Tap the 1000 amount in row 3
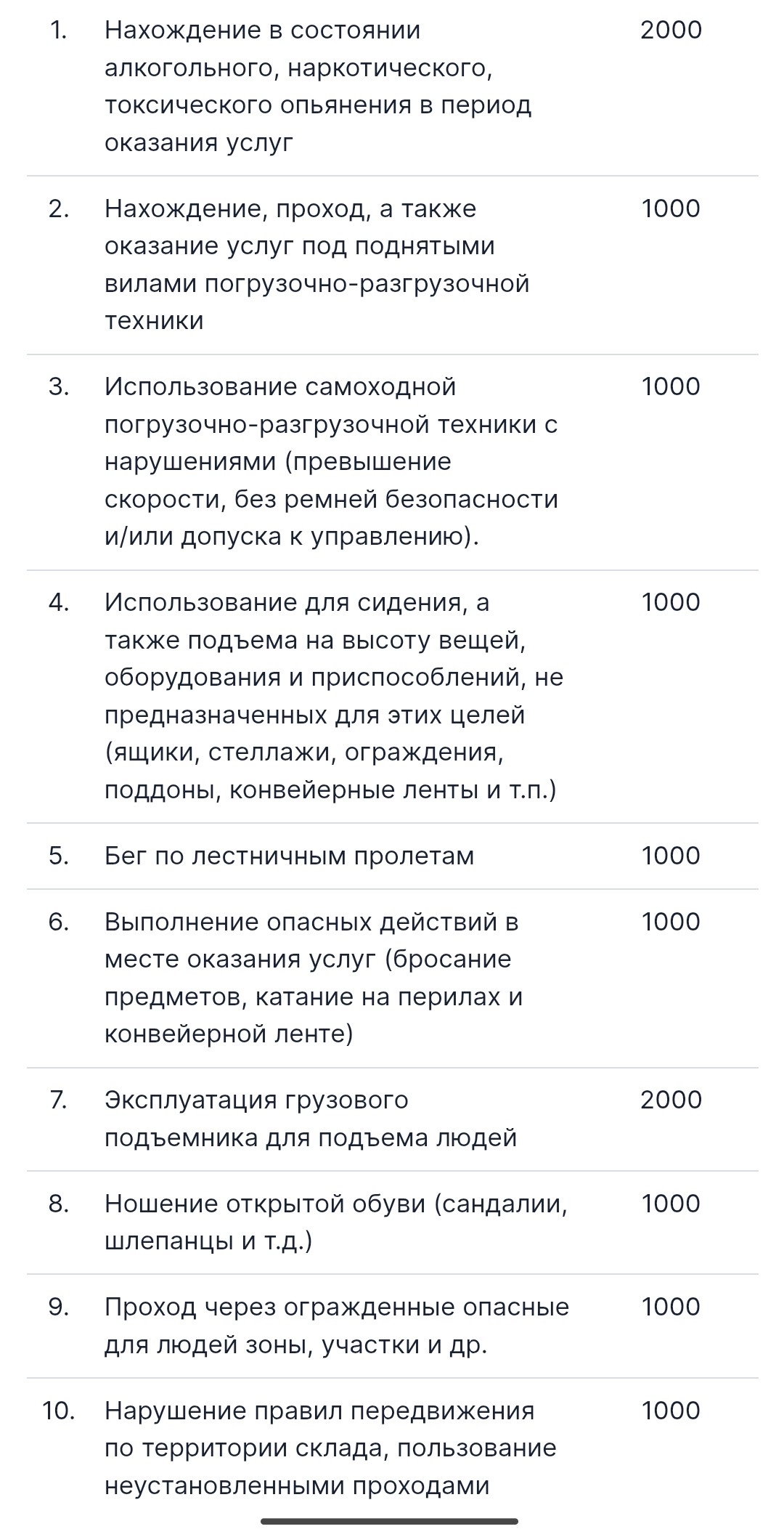 pyautogui.click(x=671, y=386)
